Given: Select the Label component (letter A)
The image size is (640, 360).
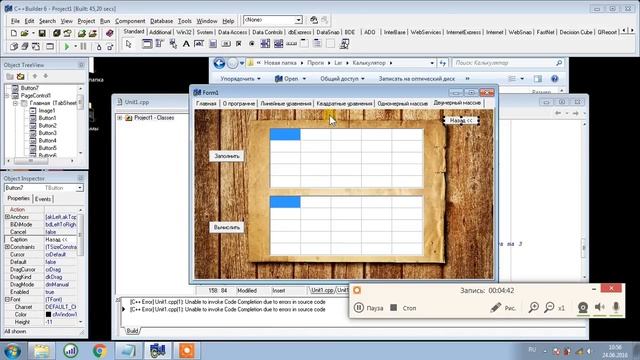Looking at the screenshot, I should pyautogui.click(x=186, y=44).
